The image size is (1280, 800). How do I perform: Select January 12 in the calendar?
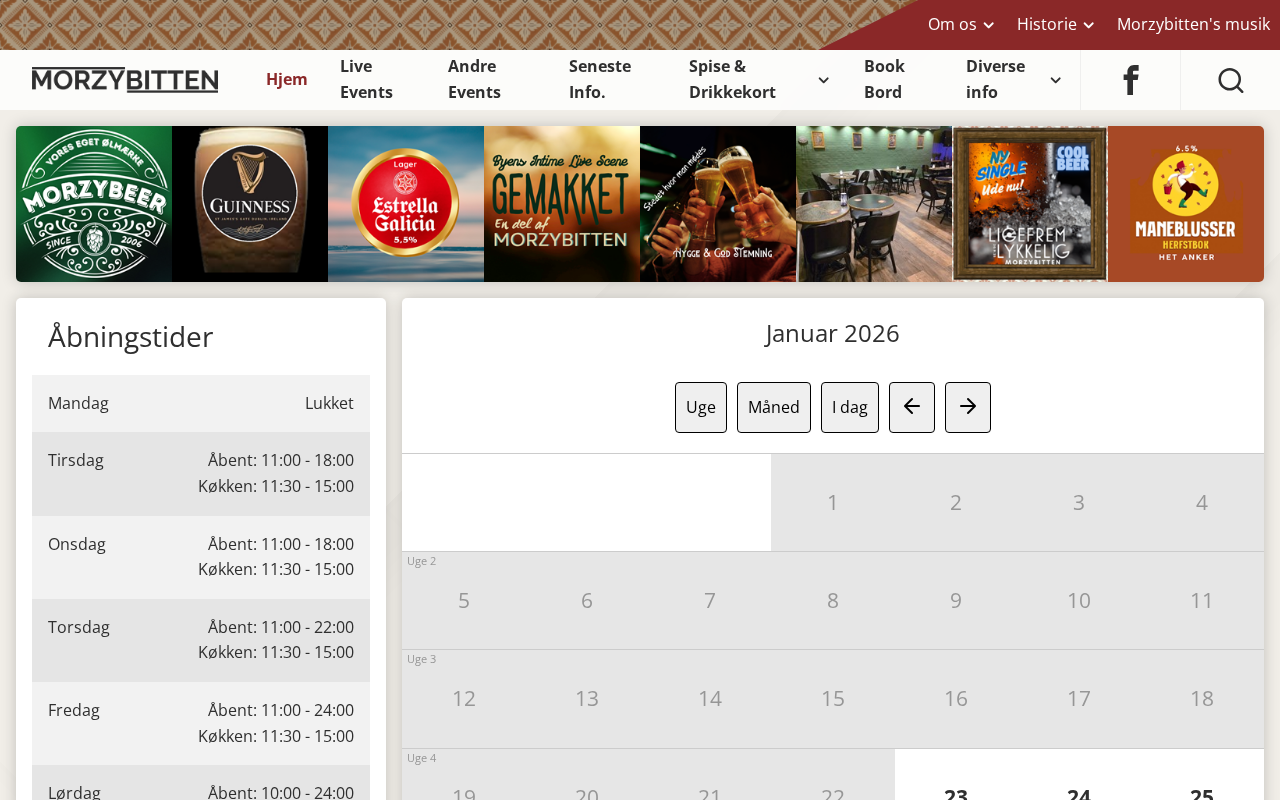click(464, 698)
